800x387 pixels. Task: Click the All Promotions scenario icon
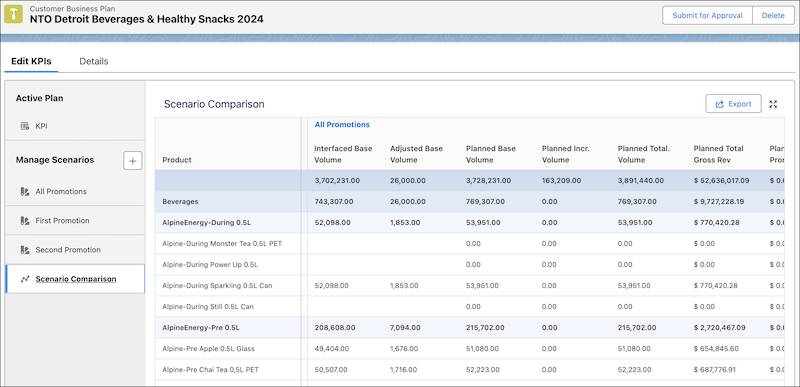[24, 192]
